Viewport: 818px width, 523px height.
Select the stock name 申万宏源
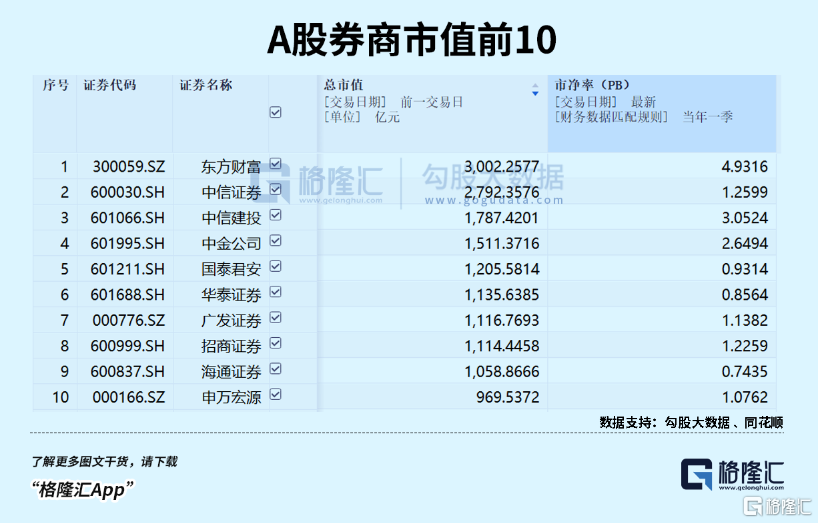(x=231, y=398)
